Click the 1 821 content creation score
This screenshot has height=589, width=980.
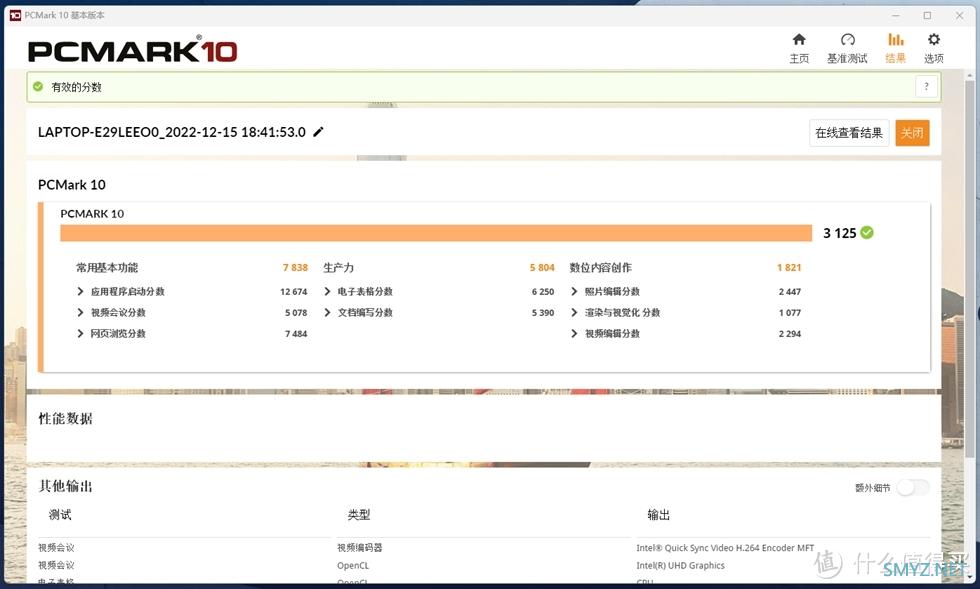pyautogui.click(x=789, y=268)
